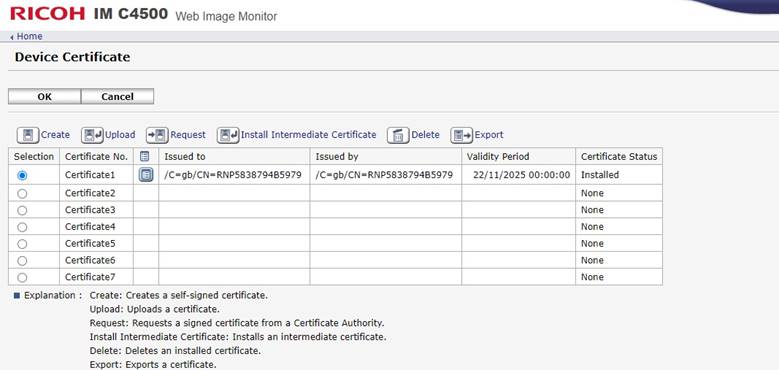
Task: Select the Certificate3 radio button
Action: pyautogui.click(x=22, y=210)
